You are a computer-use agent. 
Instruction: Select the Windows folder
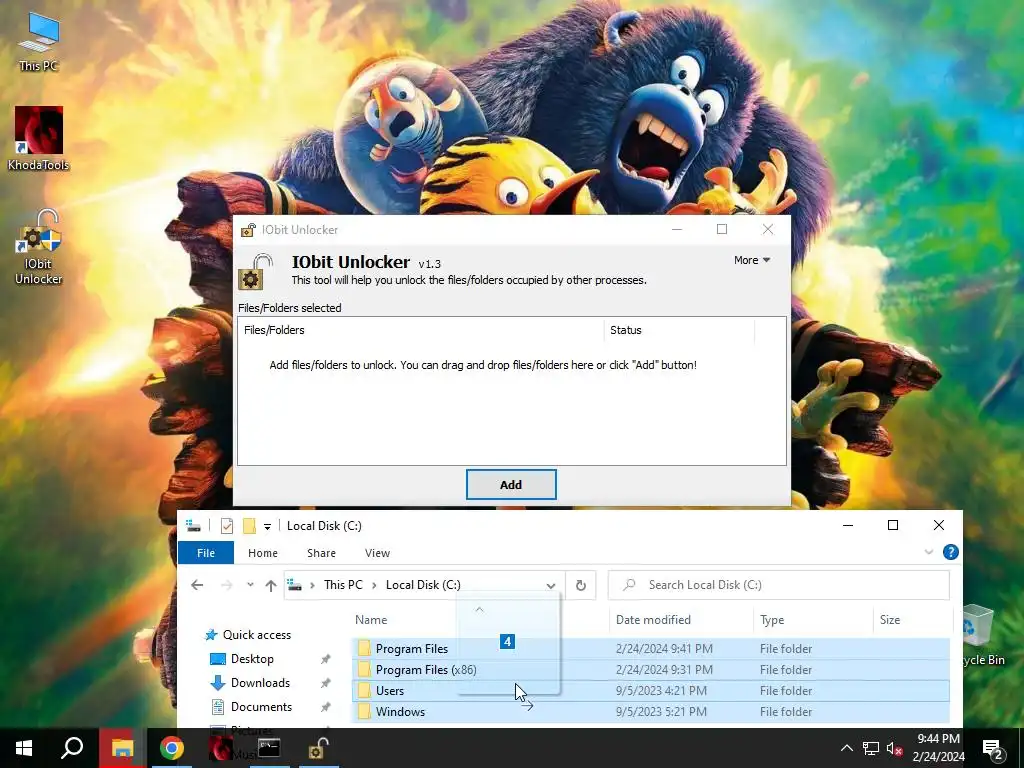click(650, 711)
